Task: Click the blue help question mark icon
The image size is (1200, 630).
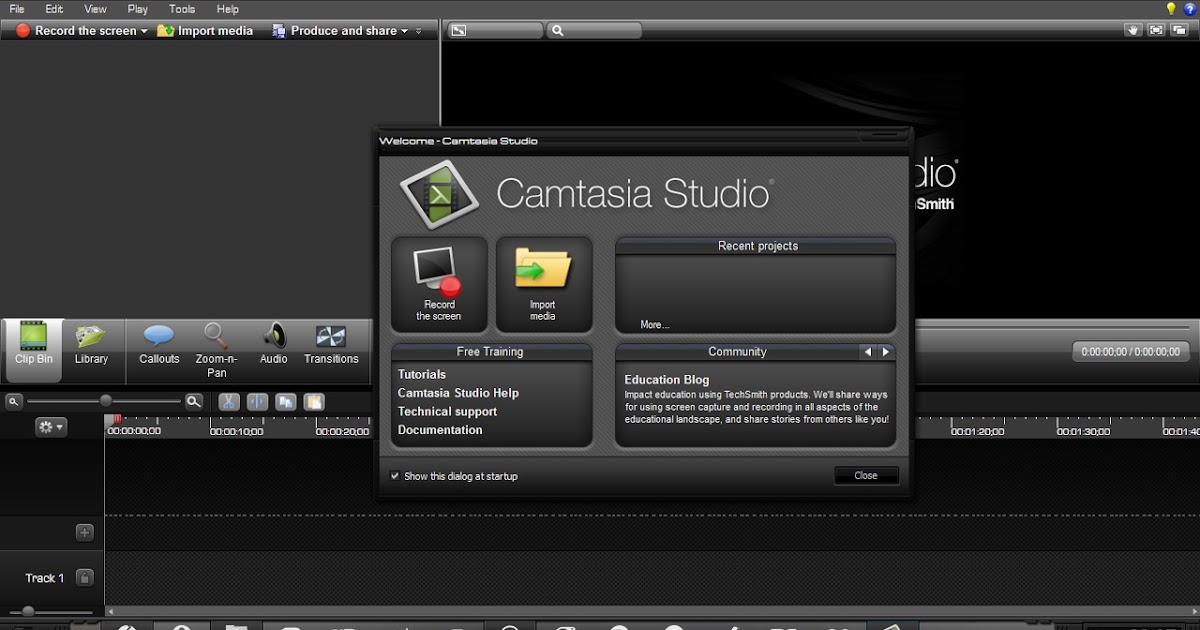Action: 1190,9
